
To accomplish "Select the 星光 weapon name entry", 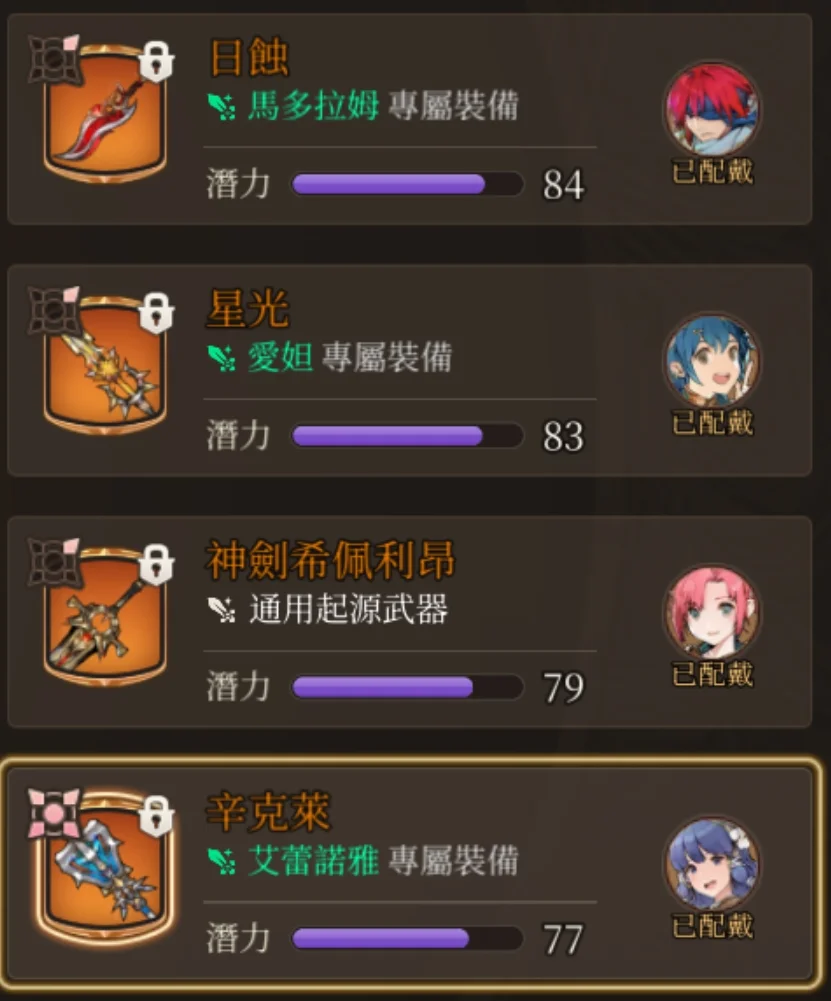I will click(248, 308).
